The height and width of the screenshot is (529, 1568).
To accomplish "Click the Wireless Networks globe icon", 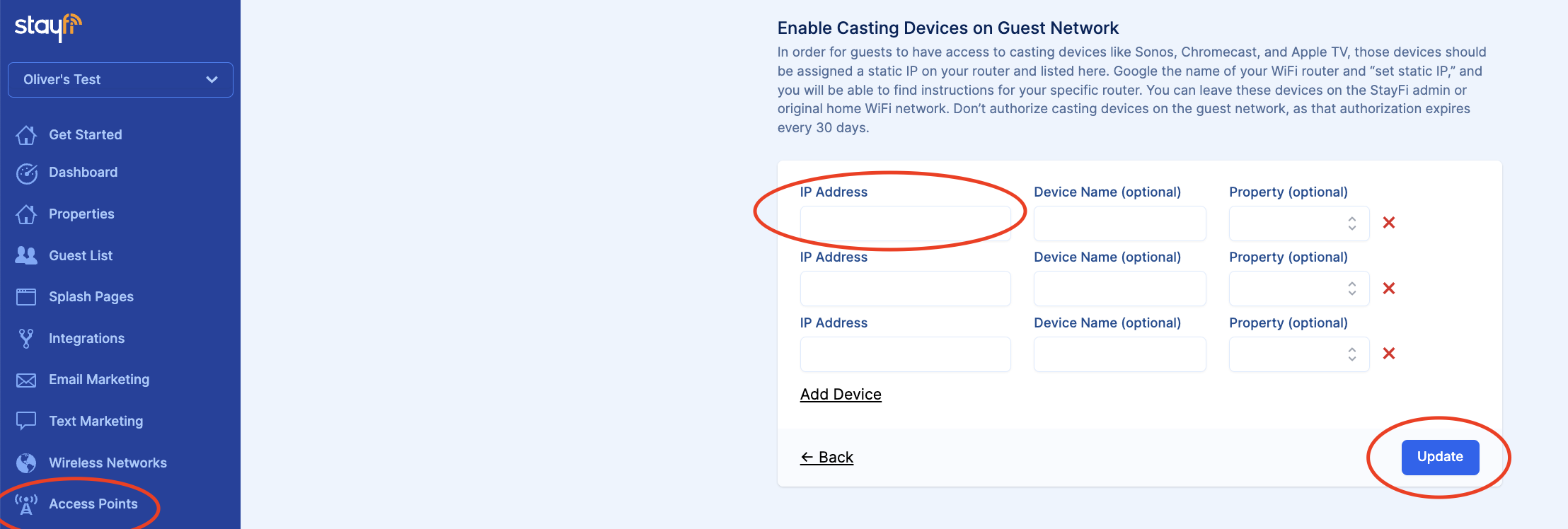I will point(26,463).
